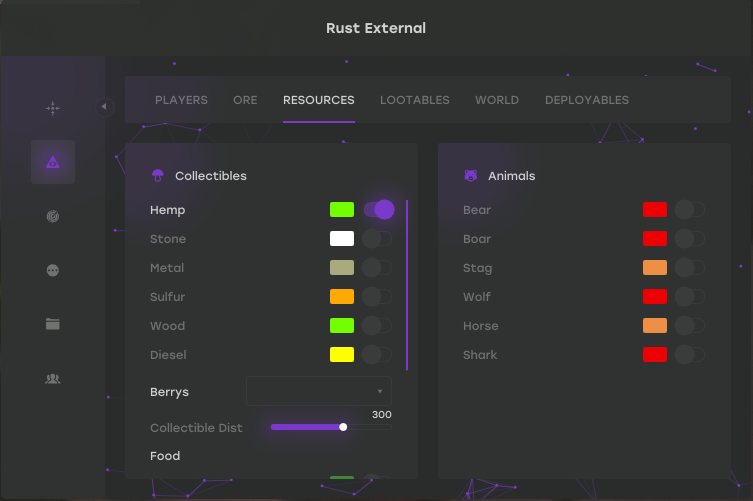Click the Collectible Dist slider handle
Viewport: 753px width, 501px height.
pyautogui.click(x=343, y=427)
